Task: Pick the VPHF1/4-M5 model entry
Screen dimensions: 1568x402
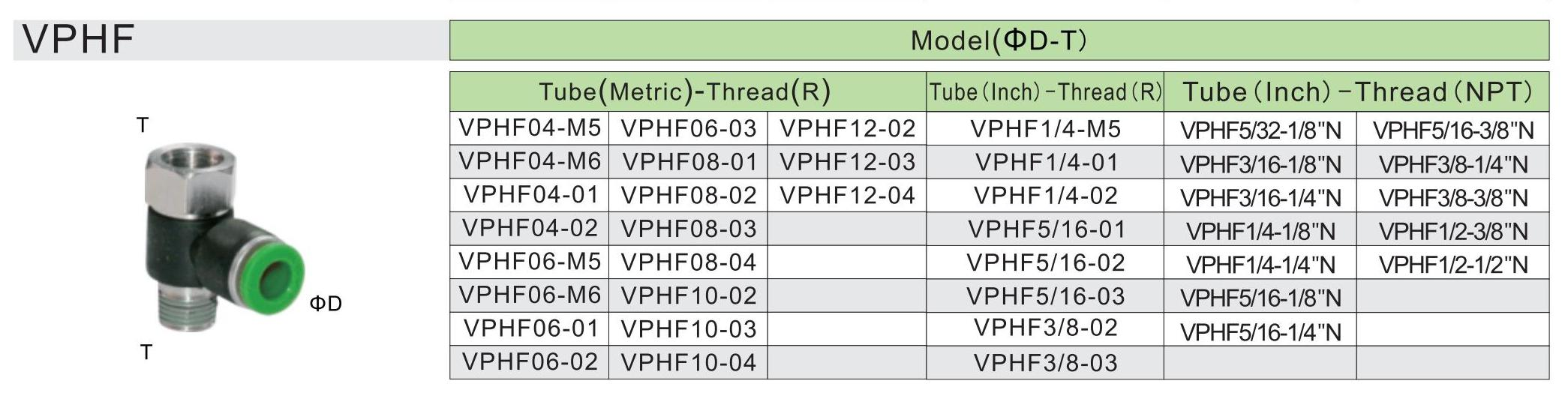Action: click(x=1045, y=129)
